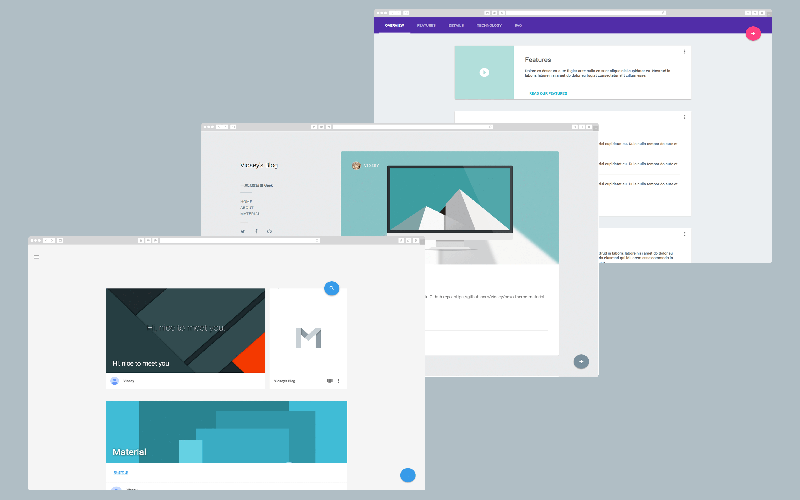Click the author avatar on the teal blog image

pyautogui.click(x=355, y=165)
